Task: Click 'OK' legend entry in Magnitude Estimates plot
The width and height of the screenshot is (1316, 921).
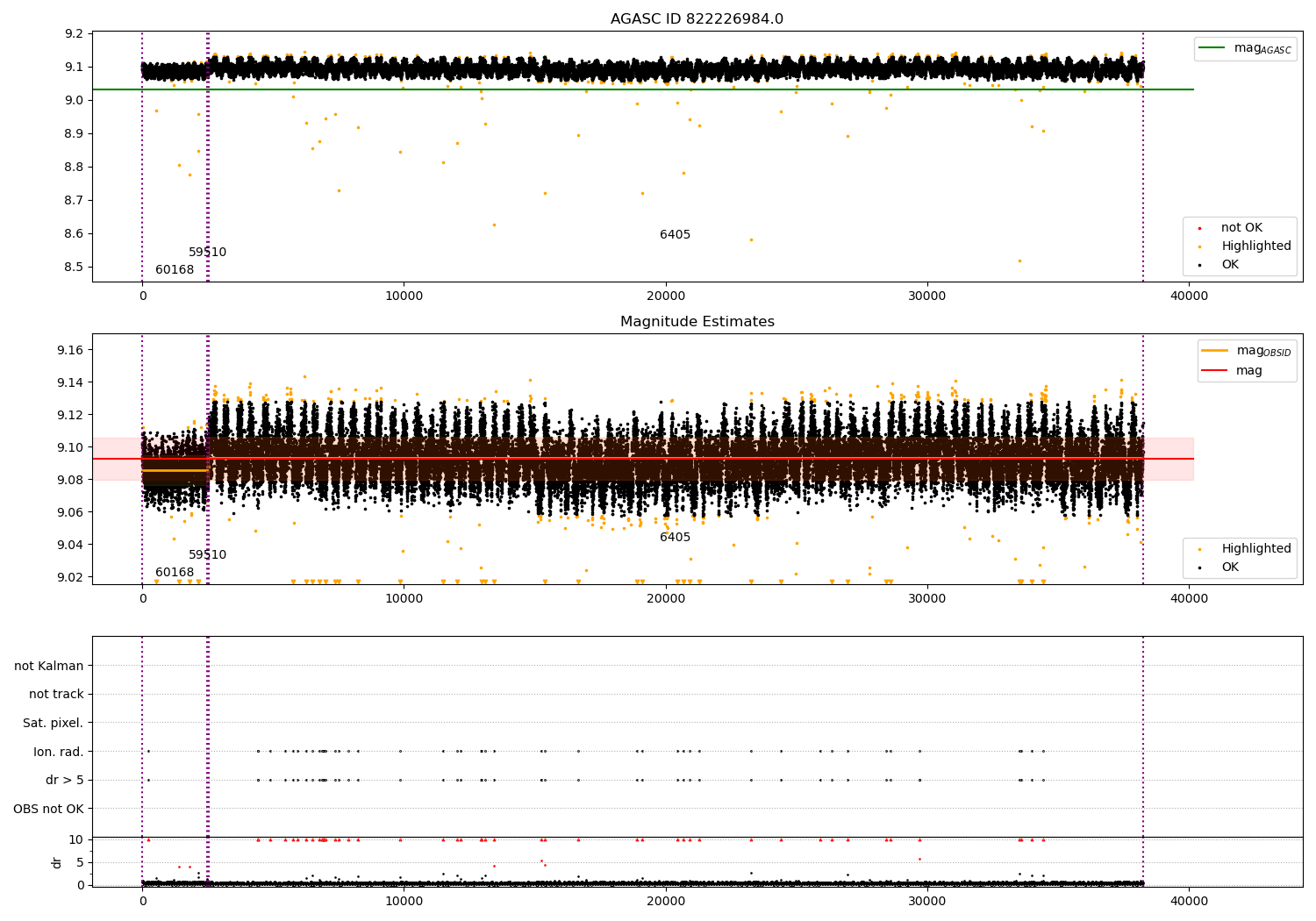Action: 1219,568
